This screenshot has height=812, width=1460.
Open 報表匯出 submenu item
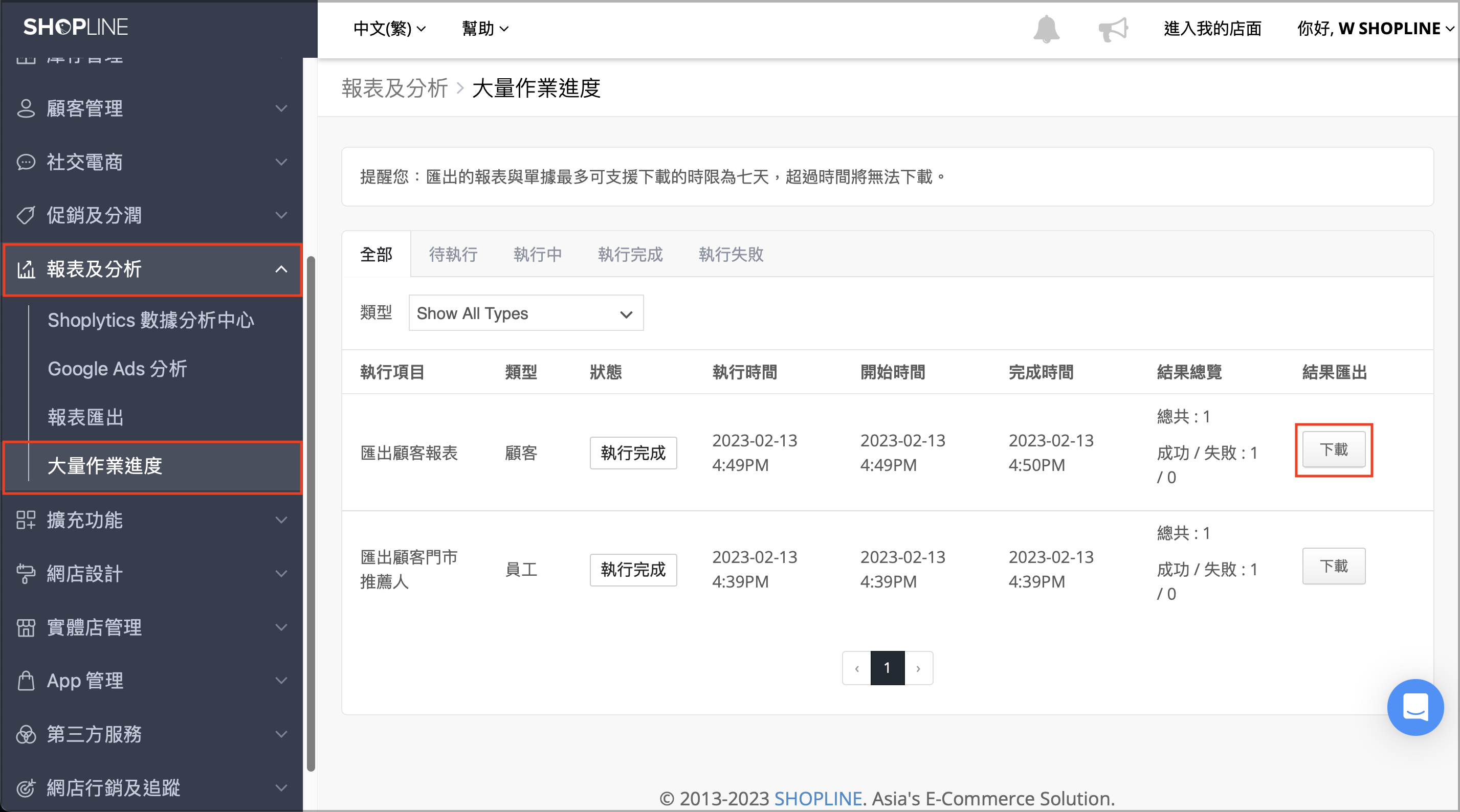click(85, 418)
